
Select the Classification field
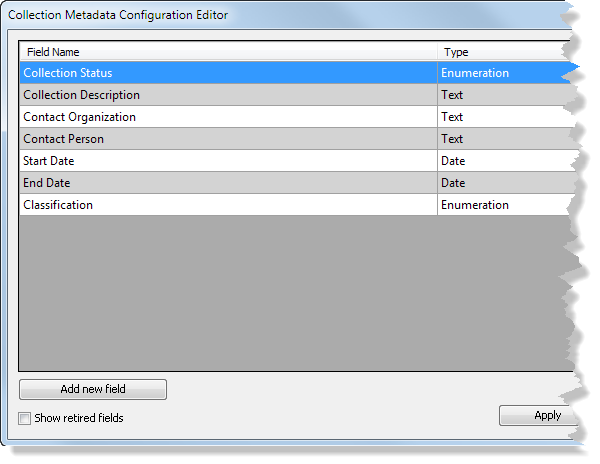click(x=228, y=205)
